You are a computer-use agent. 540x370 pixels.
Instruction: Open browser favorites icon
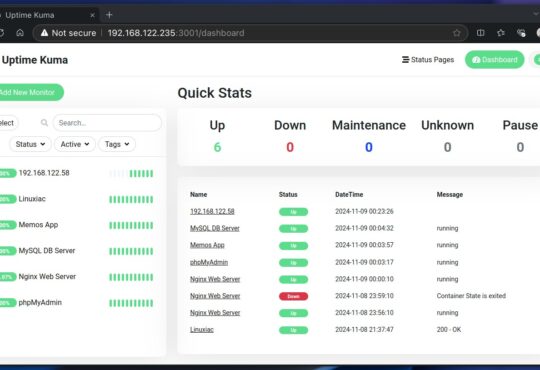pos(501,33)
